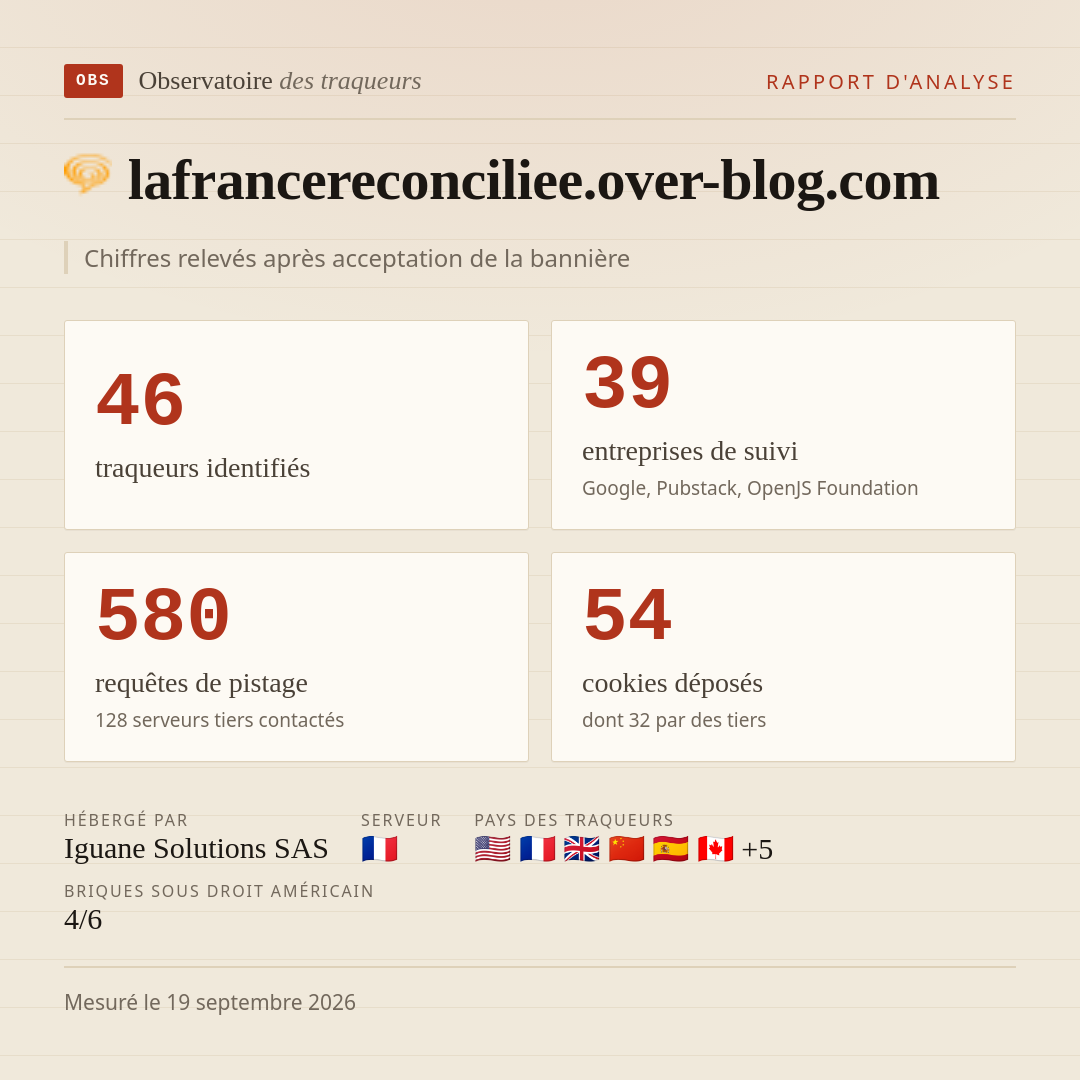The width and height of the screenshot is (1080, 1080).
Task: Click the subtitle about bannière acceptation
Action: (357, 258)
